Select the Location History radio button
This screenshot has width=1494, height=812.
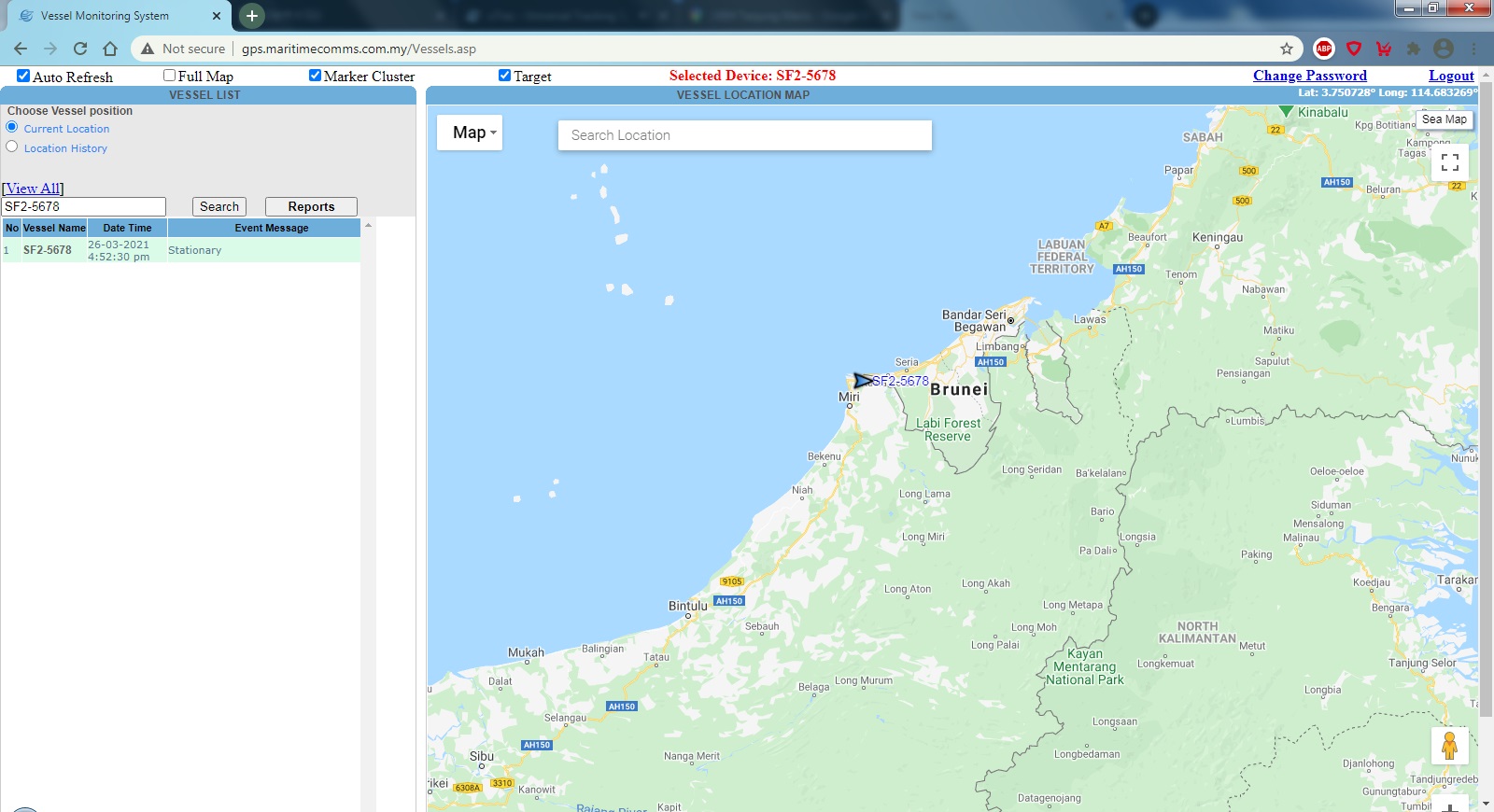12,147
